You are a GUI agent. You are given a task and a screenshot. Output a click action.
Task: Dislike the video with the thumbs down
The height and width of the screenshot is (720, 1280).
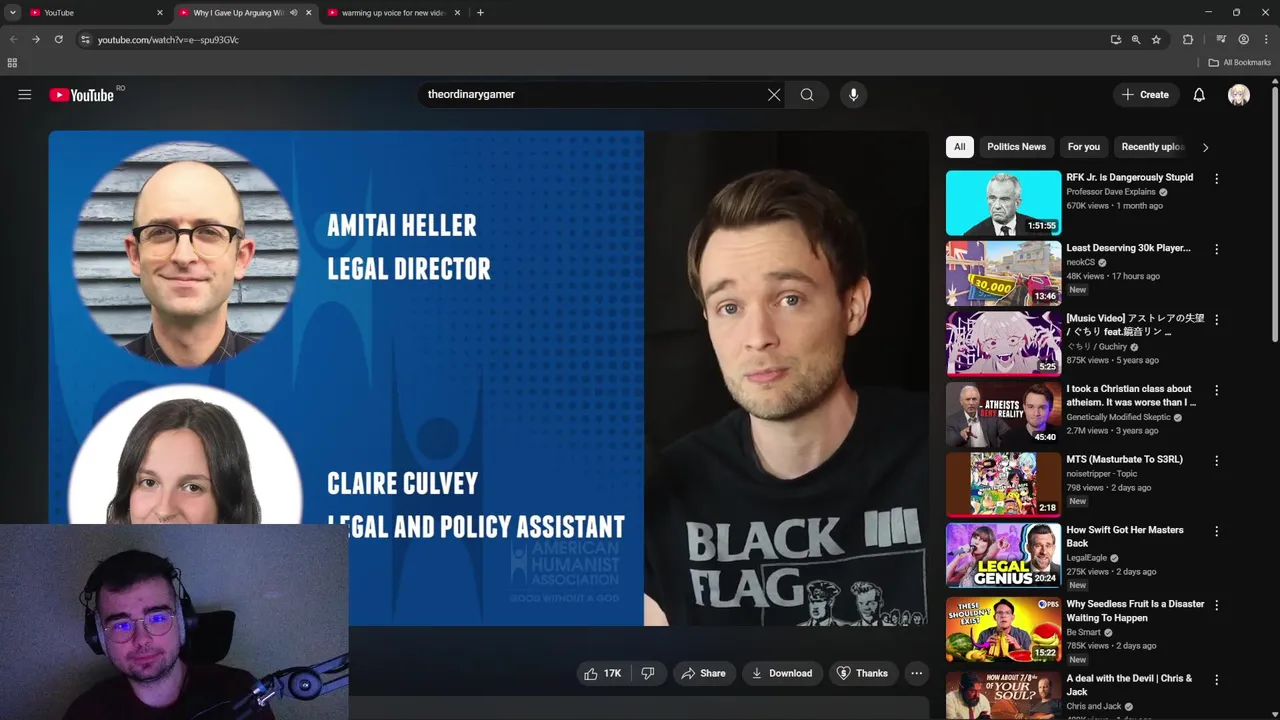(x=648, y=673)
